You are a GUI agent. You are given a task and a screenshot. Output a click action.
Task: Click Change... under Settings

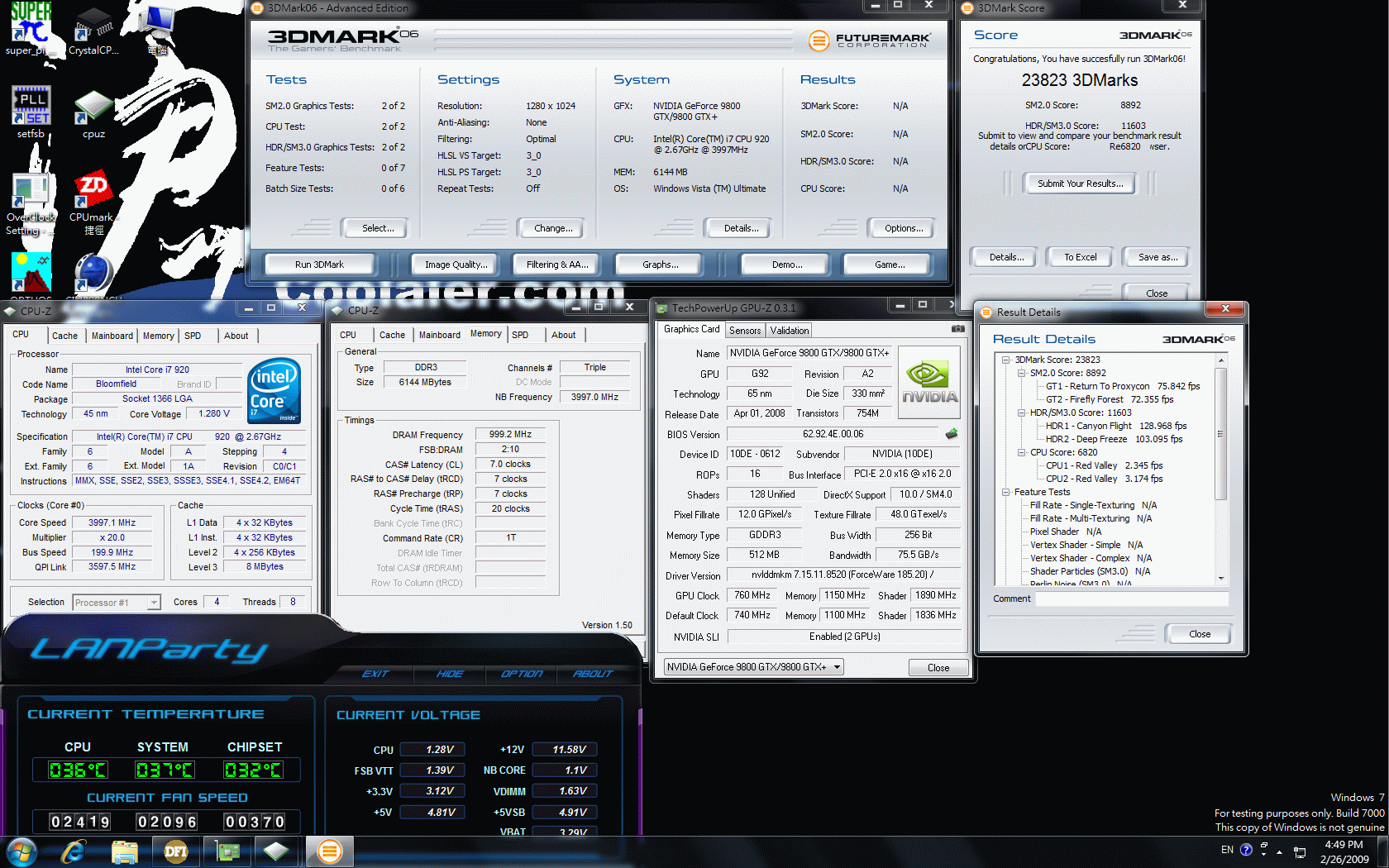[553, 228]
